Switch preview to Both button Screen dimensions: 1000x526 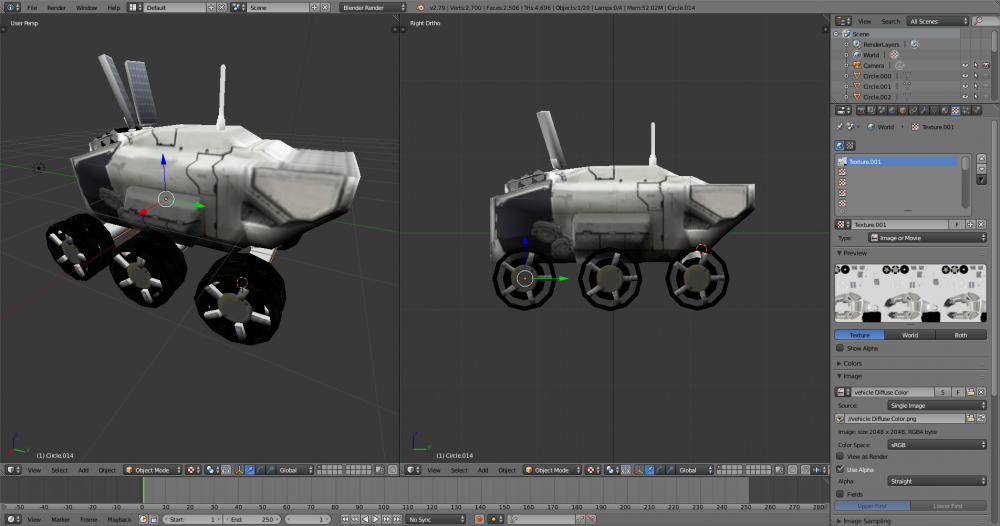point(960,335)
